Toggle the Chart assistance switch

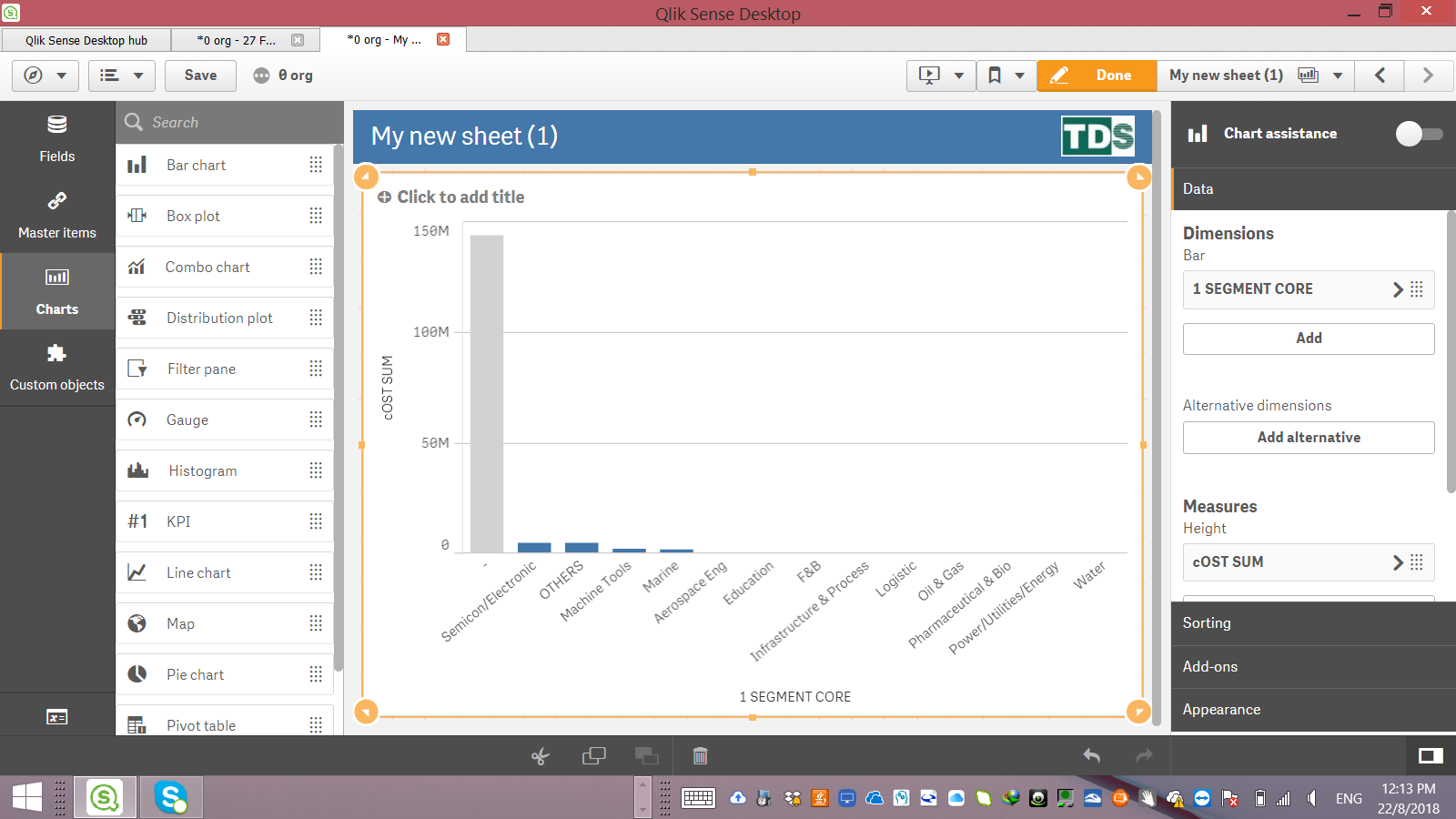click(x=1419, y=134)
